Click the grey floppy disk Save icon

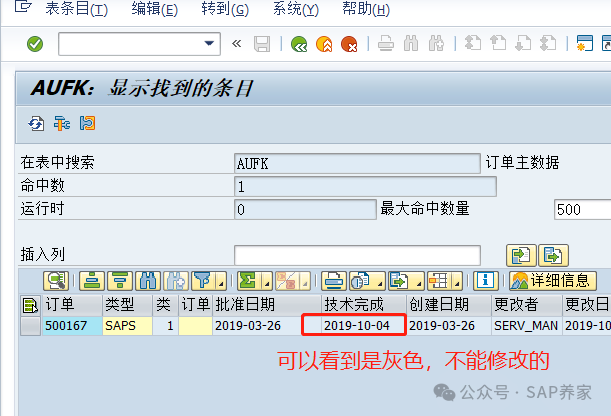click(x=262, y=44)
